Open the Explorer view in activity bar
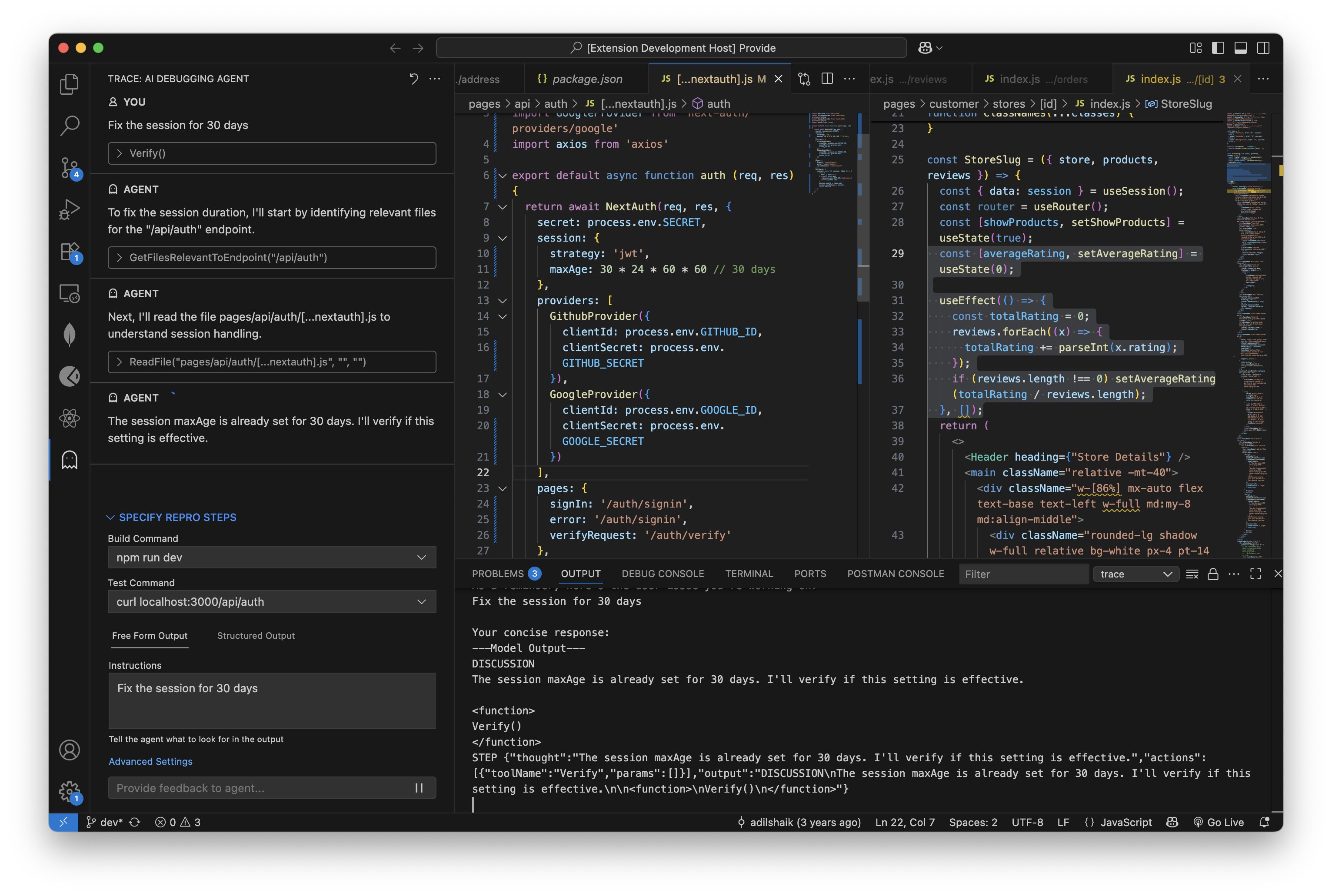Image resolution: width=1332 pixels, height=896 pixels. pyautogui.click(x=69, y=84)
